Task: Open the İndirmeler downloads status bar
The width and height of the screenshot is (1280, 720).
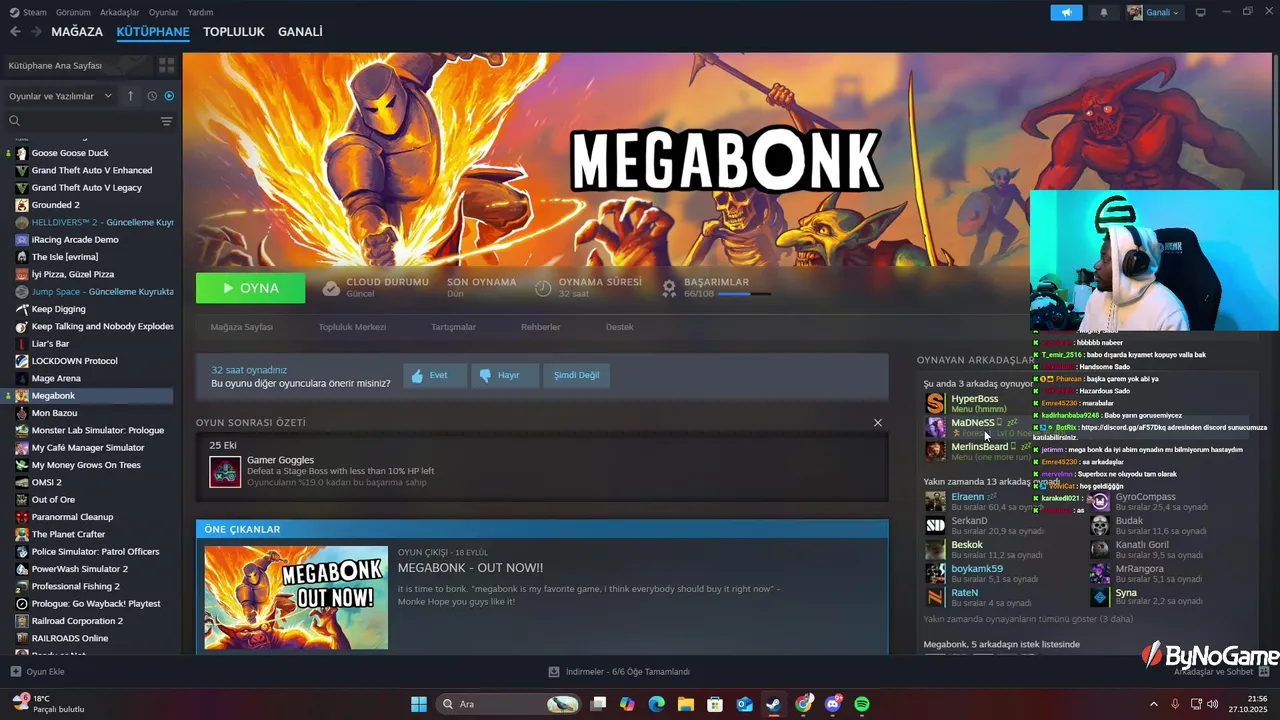Action: pyautogui.click(x=620, y=672)
